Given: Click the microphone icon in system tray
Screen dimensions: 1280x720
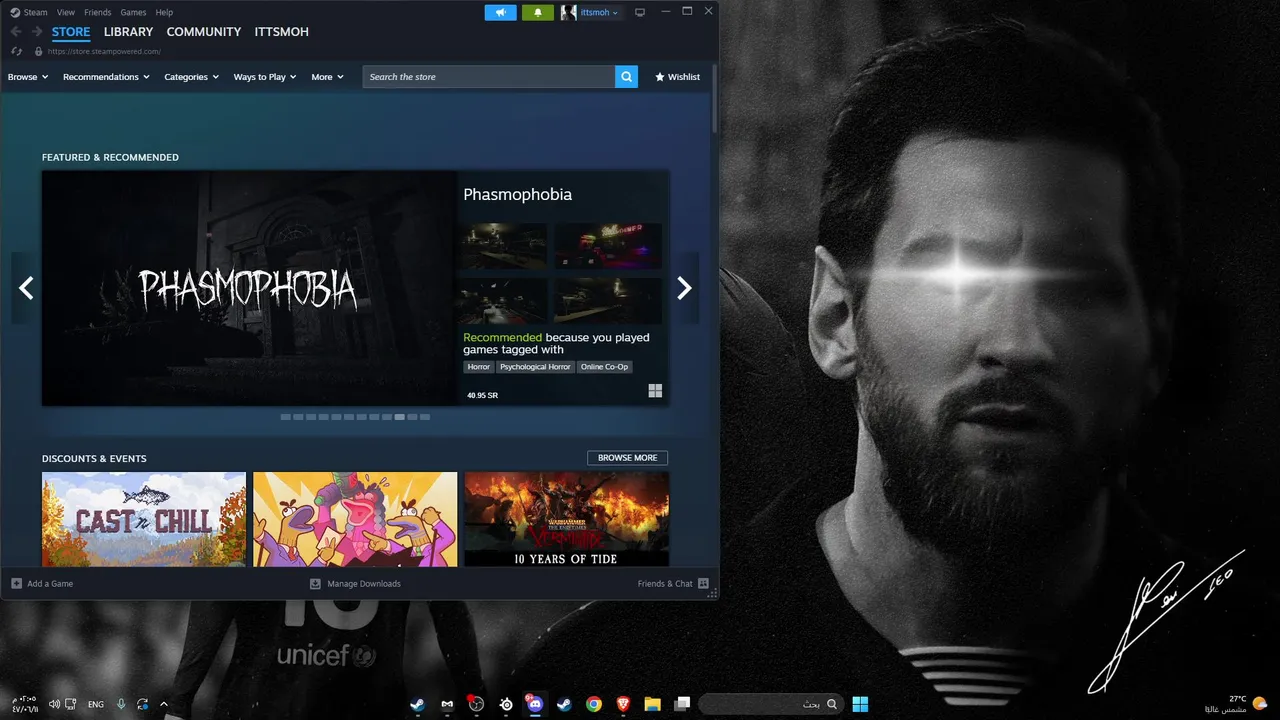Looking at the screenshot, I should tap(121, 704).
